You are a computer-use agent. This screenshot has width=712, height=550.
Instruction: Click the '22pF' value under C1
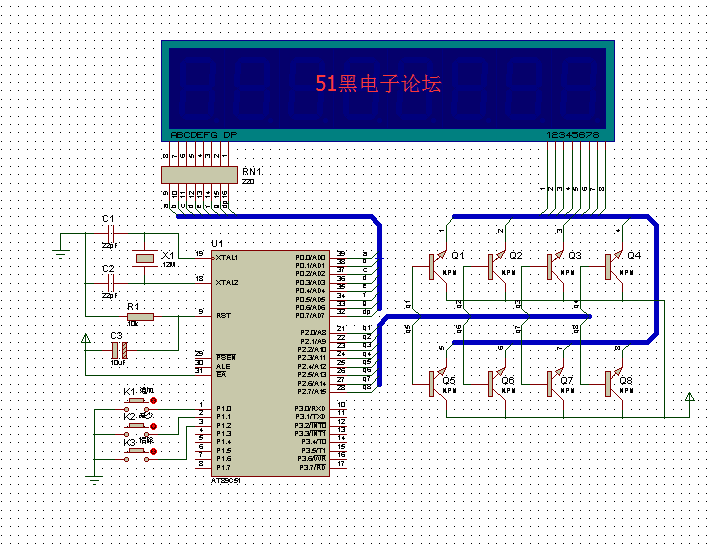click(109, 245)
